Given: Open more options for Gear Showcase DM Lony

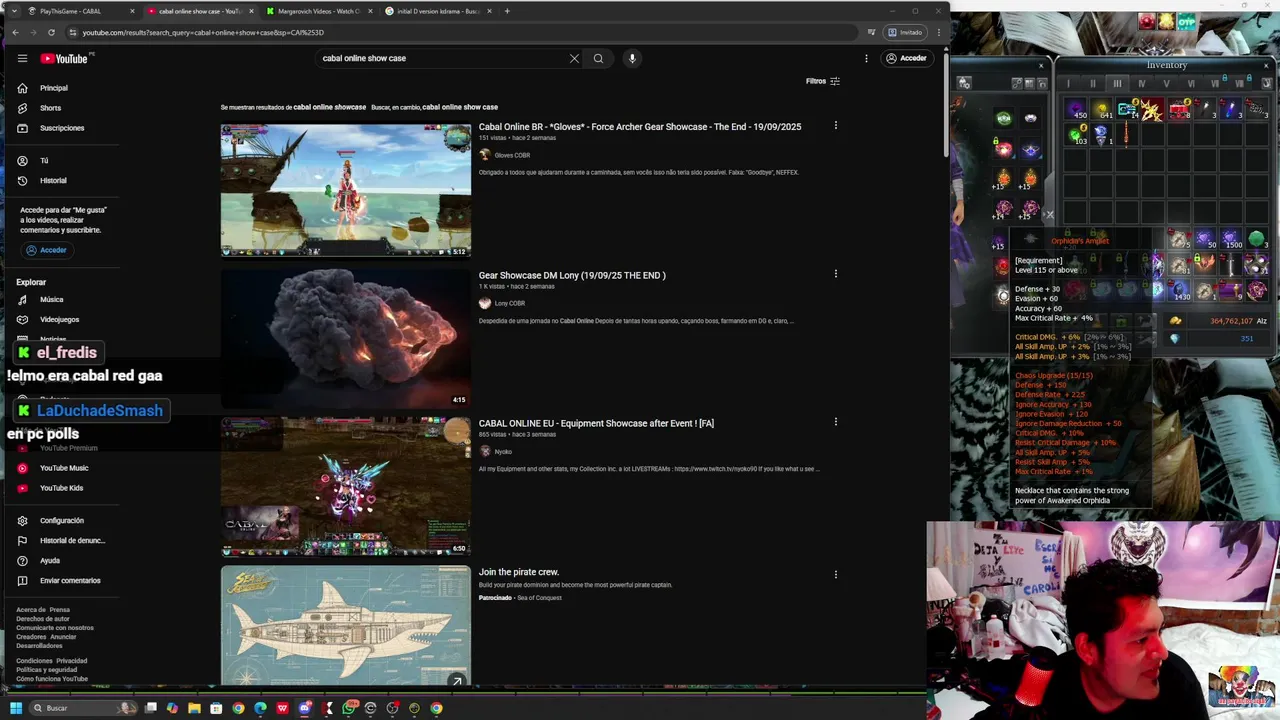Looking at the screenshot, I should tap(835, 273).
